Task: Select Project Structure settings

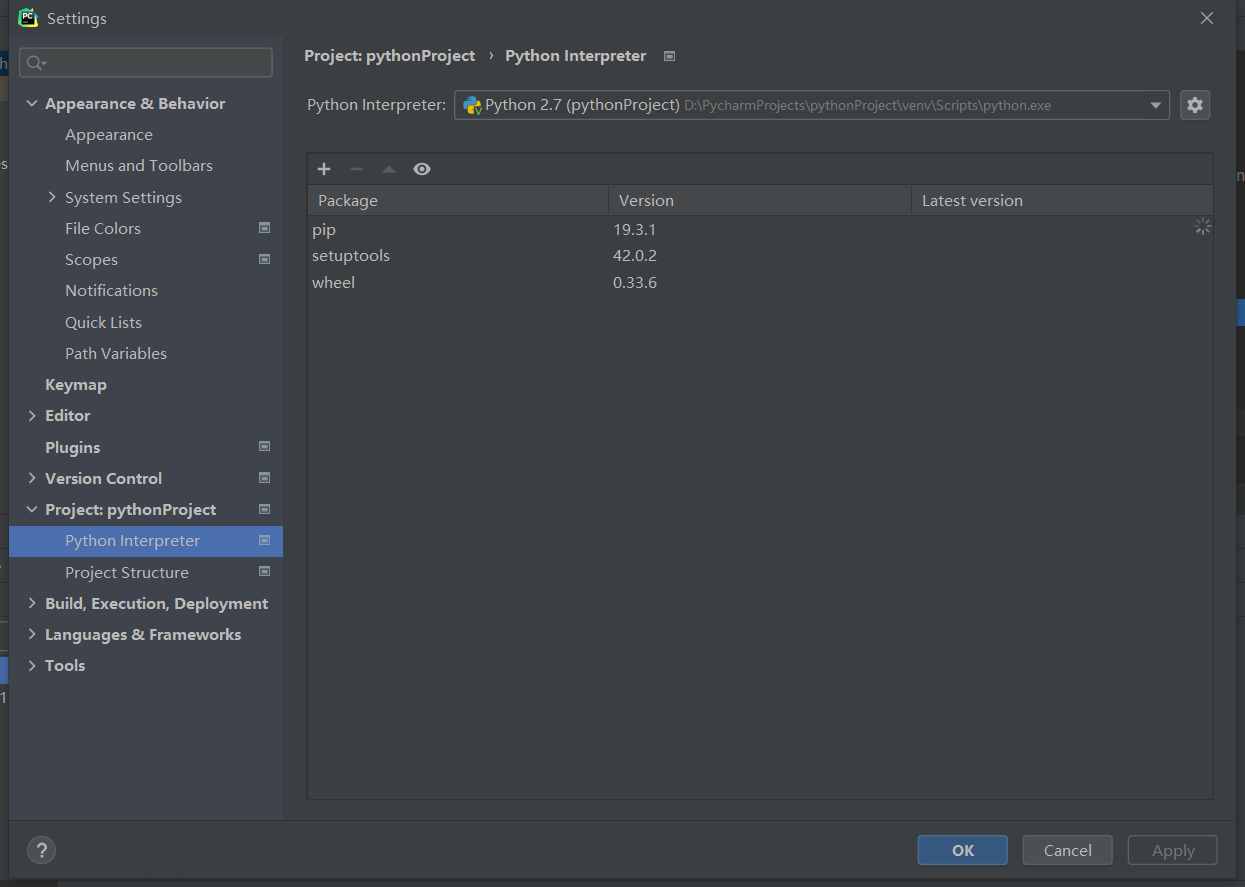Action: [x=127, y=572]
